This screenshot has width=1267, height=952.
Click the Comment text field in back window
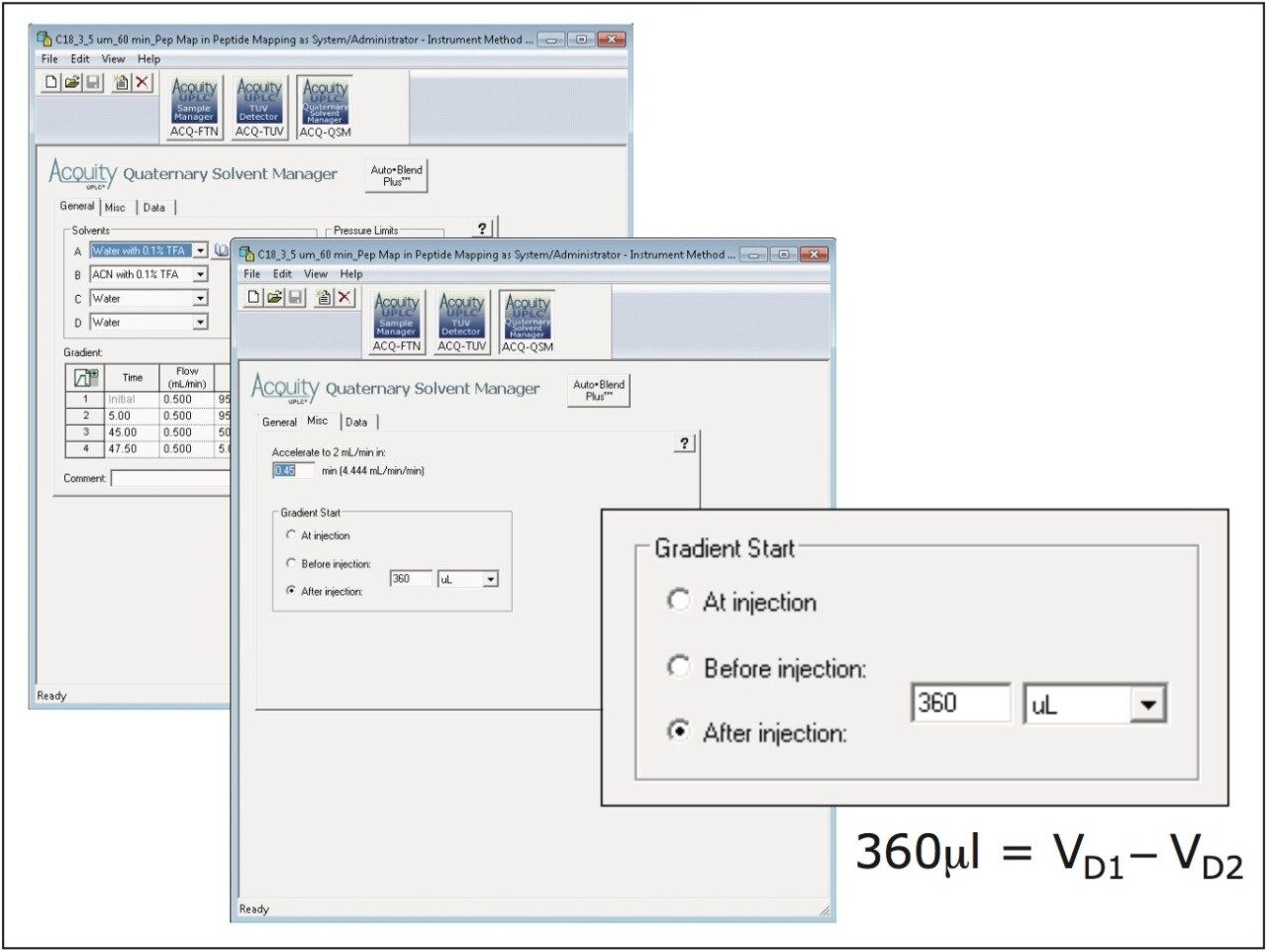[x=169, y=479]
